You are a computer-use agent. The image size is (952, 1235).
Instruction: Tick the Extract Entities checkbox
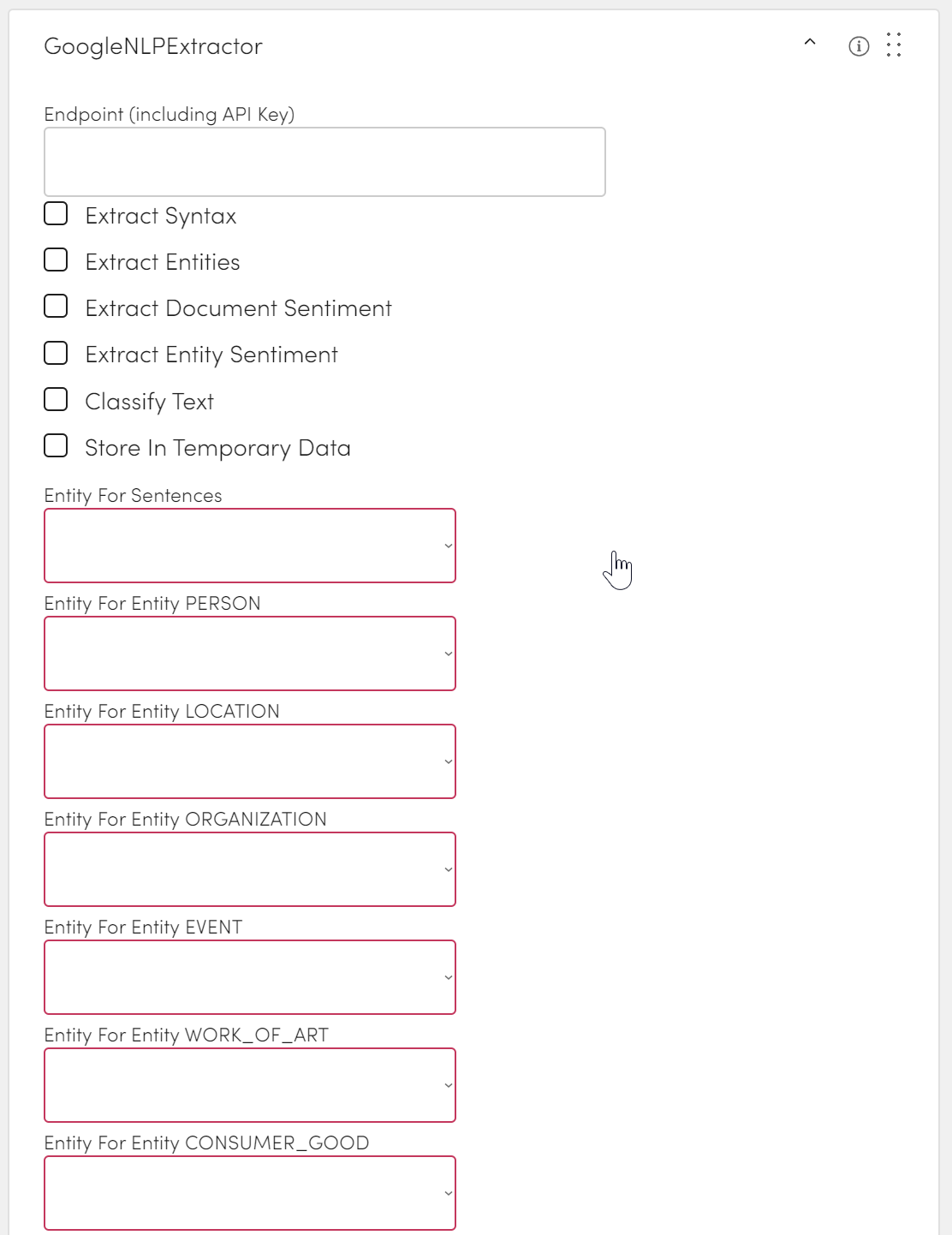pyautogui.click(x=56, y=260)
